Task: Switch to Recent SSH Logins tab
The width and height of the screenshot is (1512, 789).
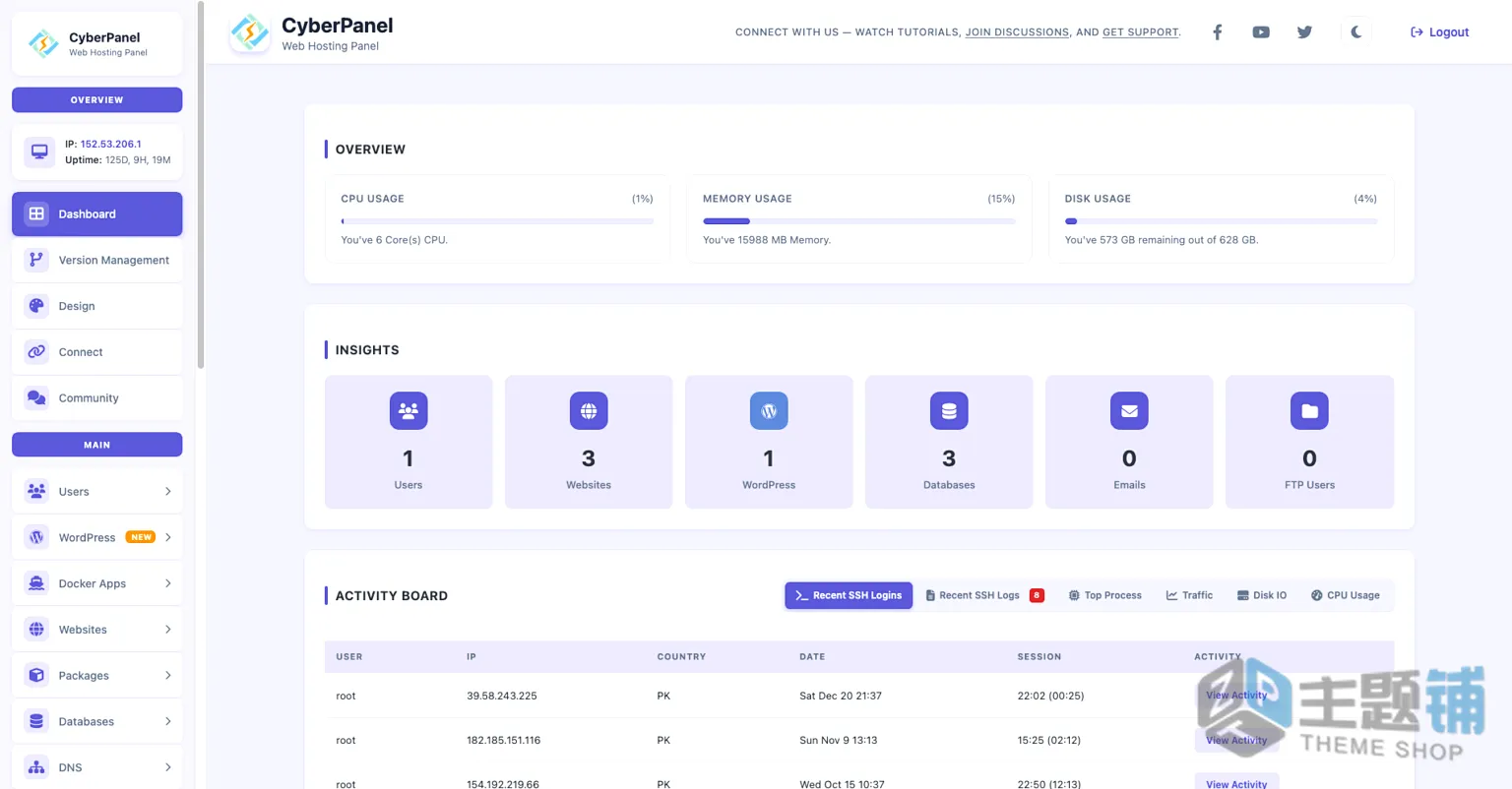Action: [x=849, y=595]
